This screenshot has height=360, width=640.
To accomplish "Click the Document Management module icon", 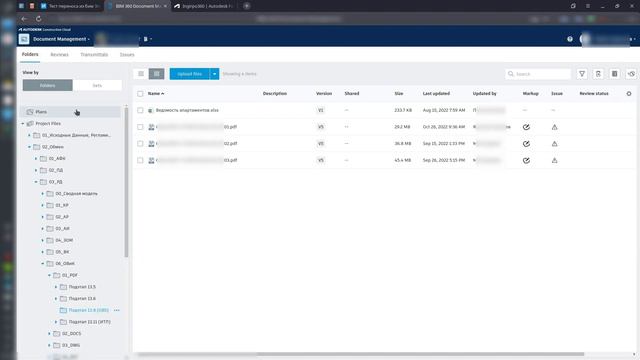I will click(24, 39).
